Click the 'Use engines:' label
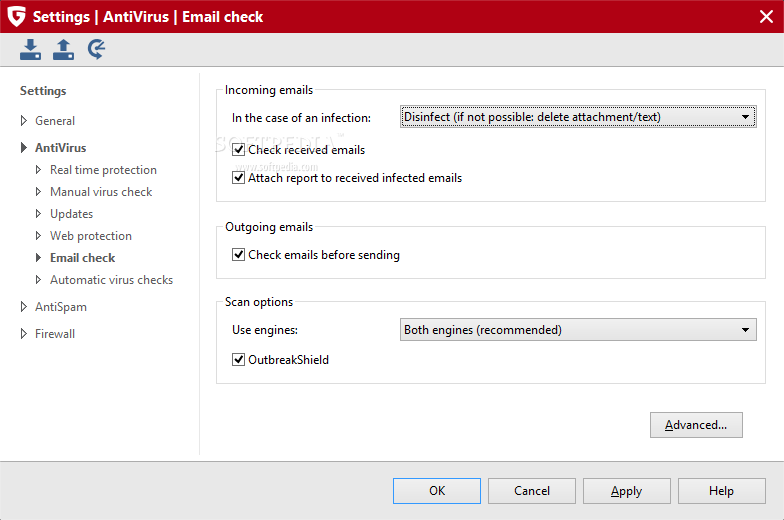The height and width of the screenshot is (520, 784). [265, 330]
